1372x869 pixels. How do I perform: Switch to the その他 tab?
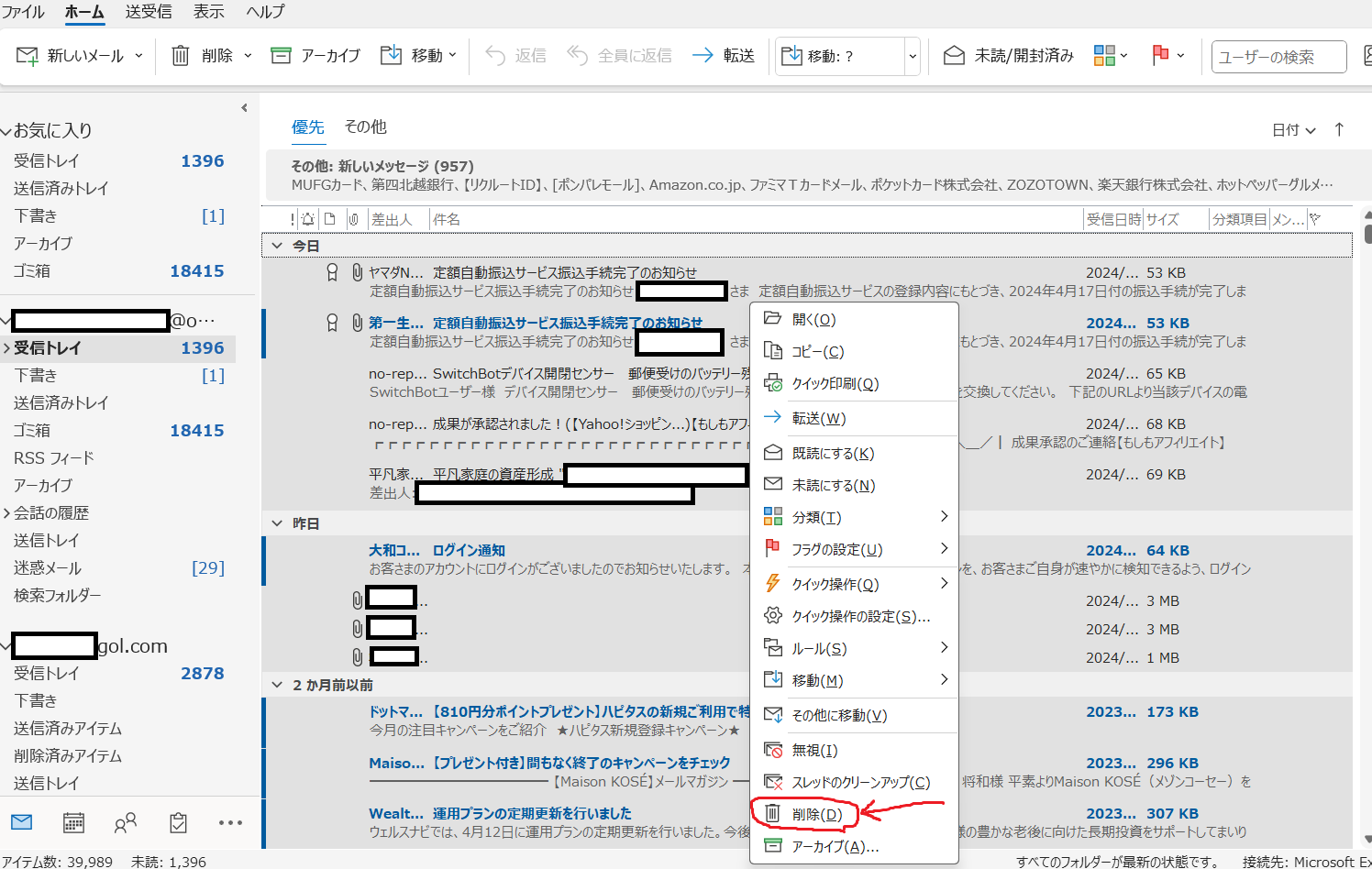click(365, 126)
